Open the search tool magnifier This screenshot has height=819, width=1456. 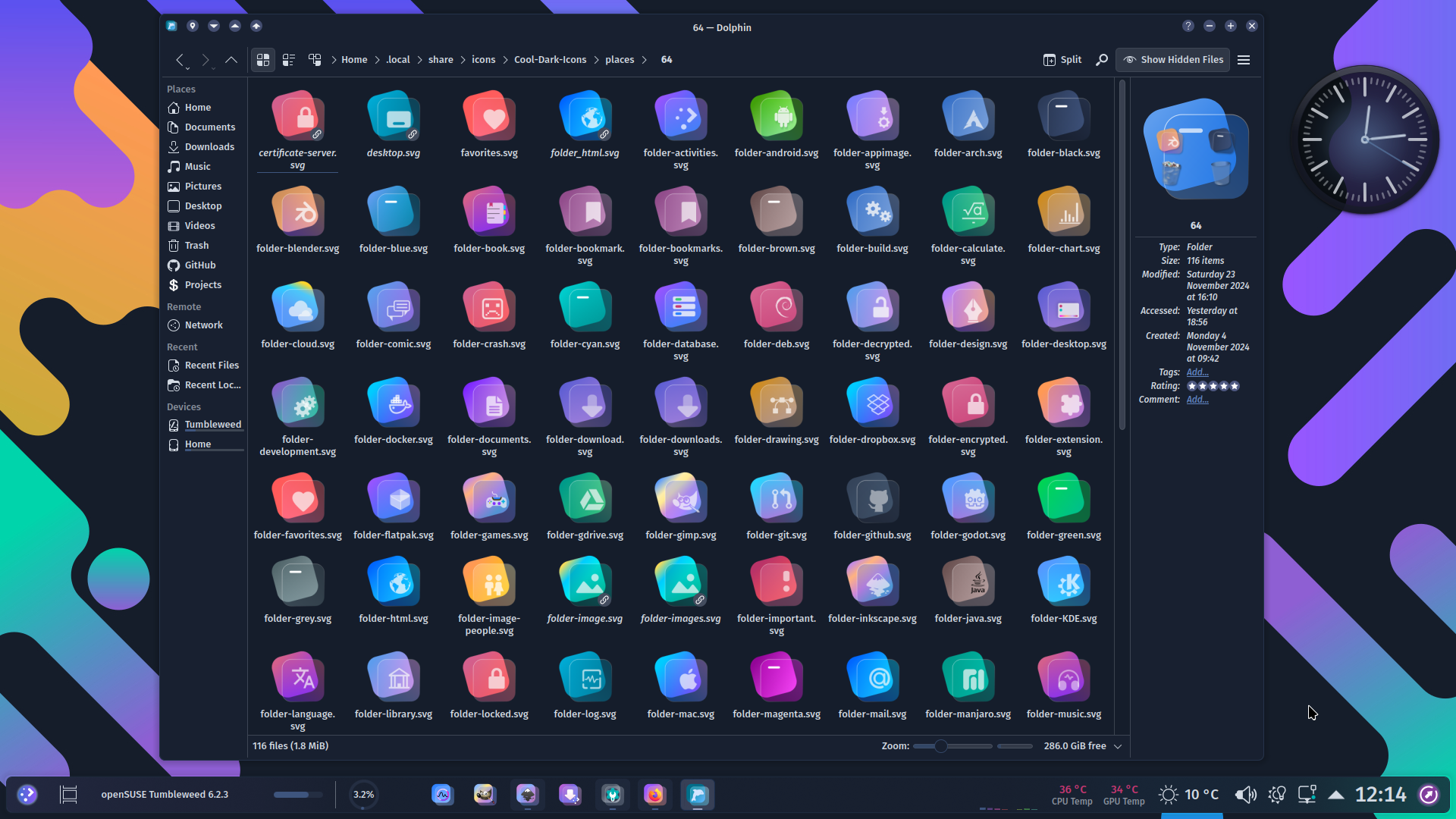pos(1102,60)
